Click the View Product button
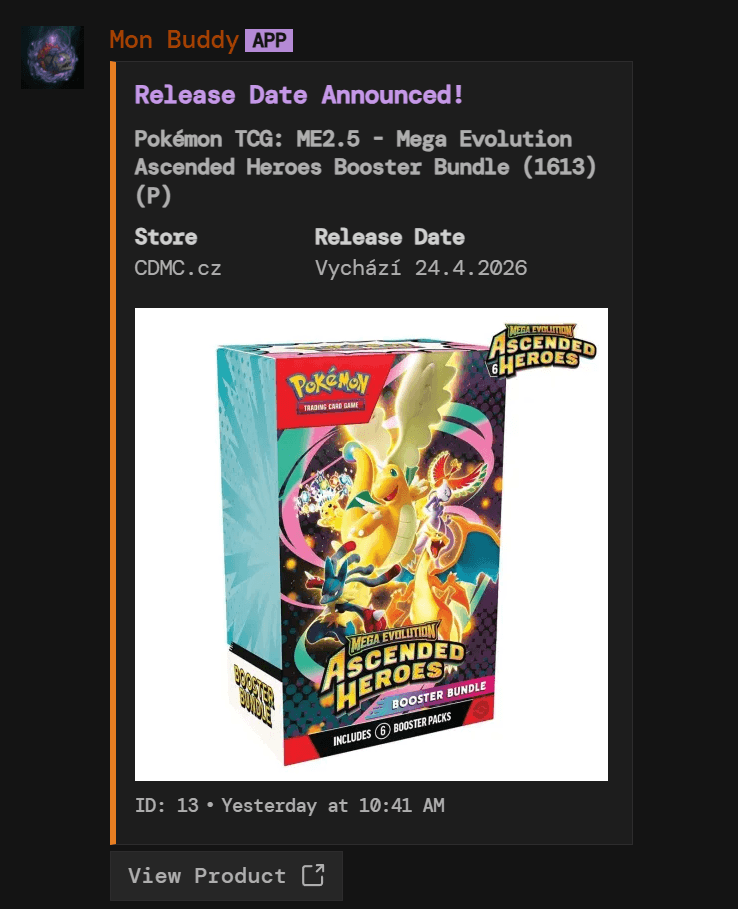 (x=226, y=875)
